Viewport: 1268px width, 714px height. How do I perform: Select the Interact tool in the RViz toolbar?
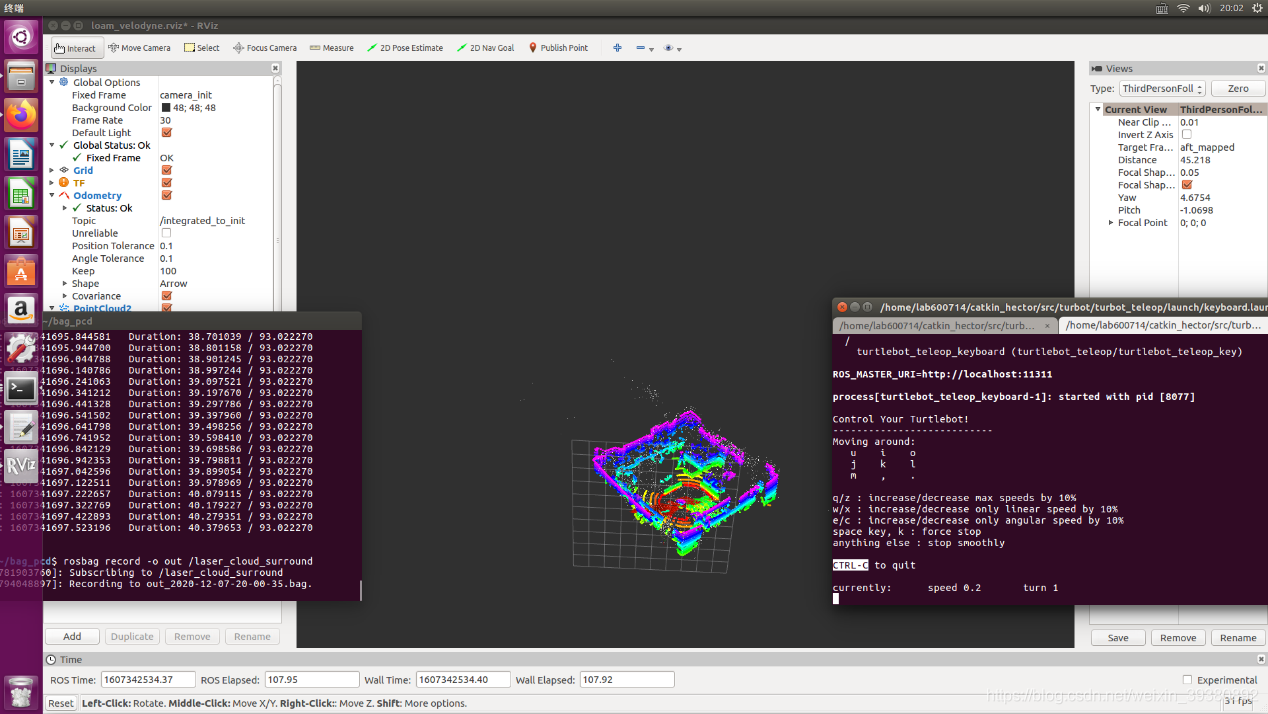75,48
